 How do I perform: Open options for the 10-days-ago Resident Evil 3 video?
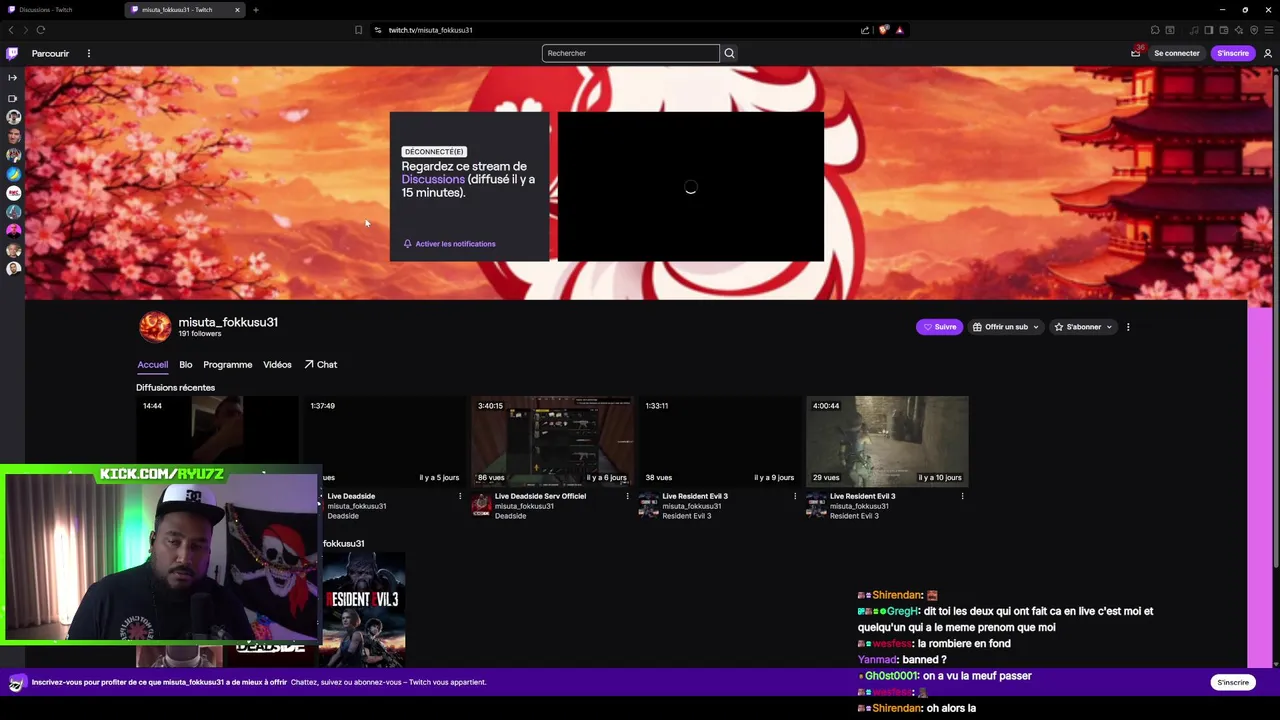tap(962, 496)
